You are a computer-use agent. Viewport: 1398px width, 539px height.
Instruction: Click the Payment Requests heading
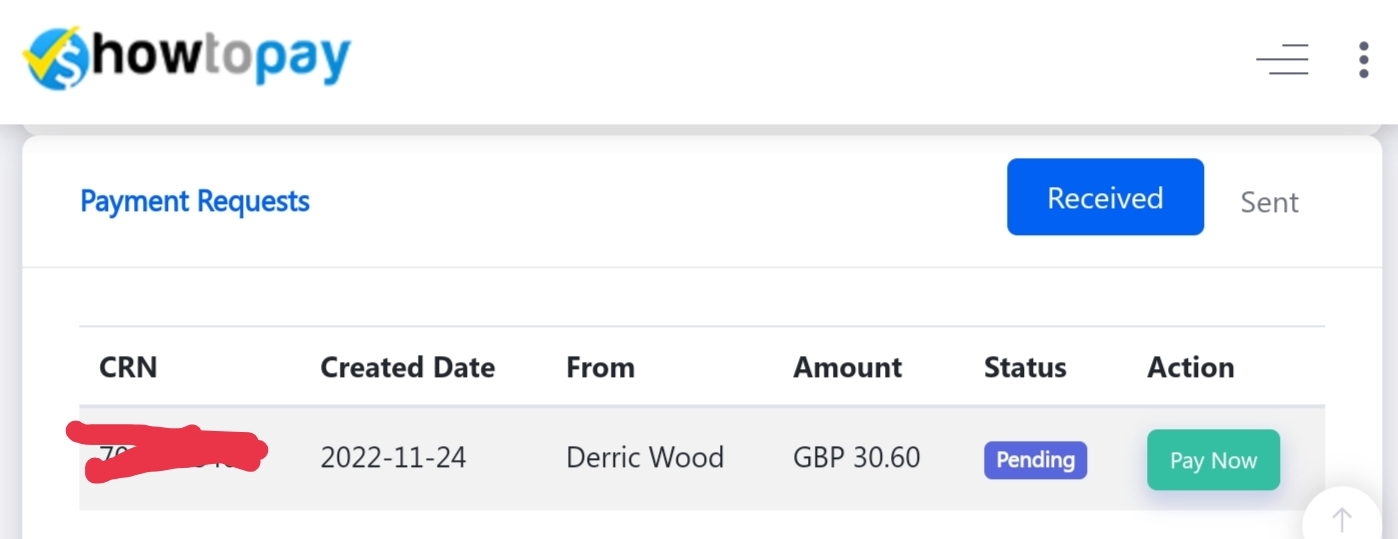pyautogui.click(x=195, y=201)
